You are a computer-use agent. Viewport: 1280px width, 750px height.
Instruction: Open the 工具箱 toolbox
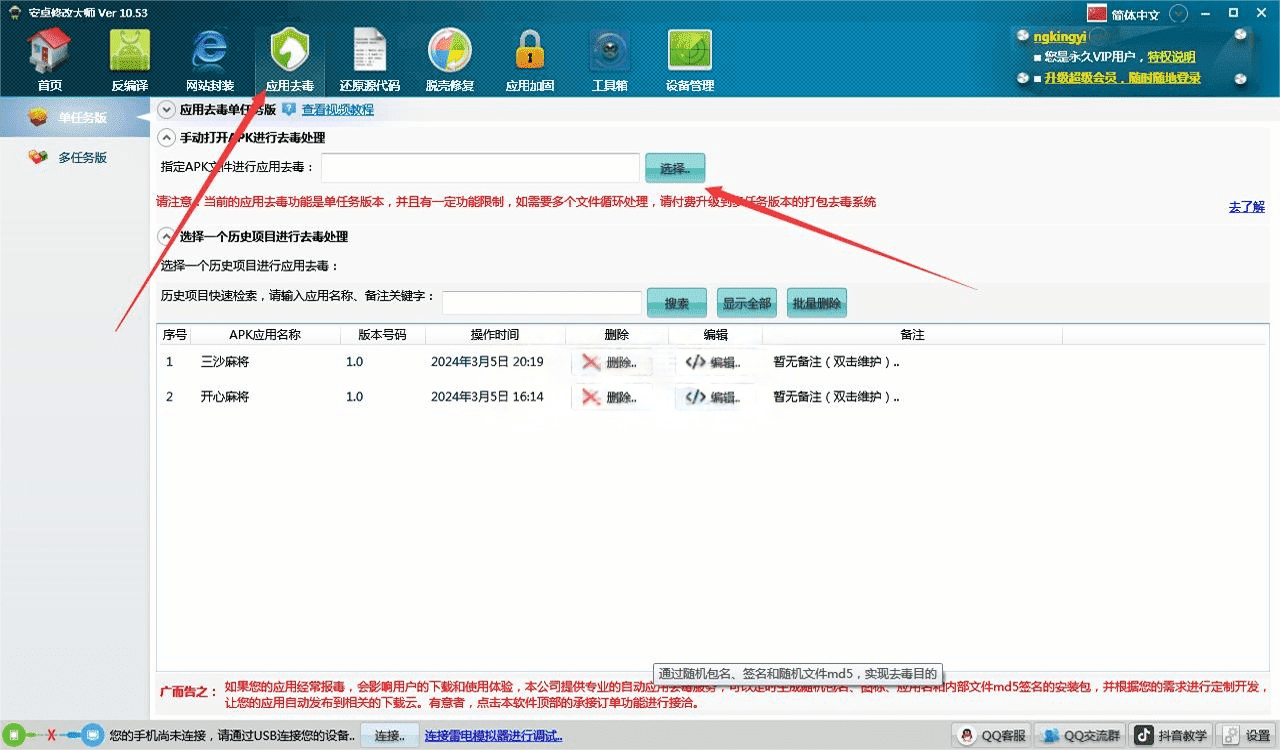pos(609,59)
